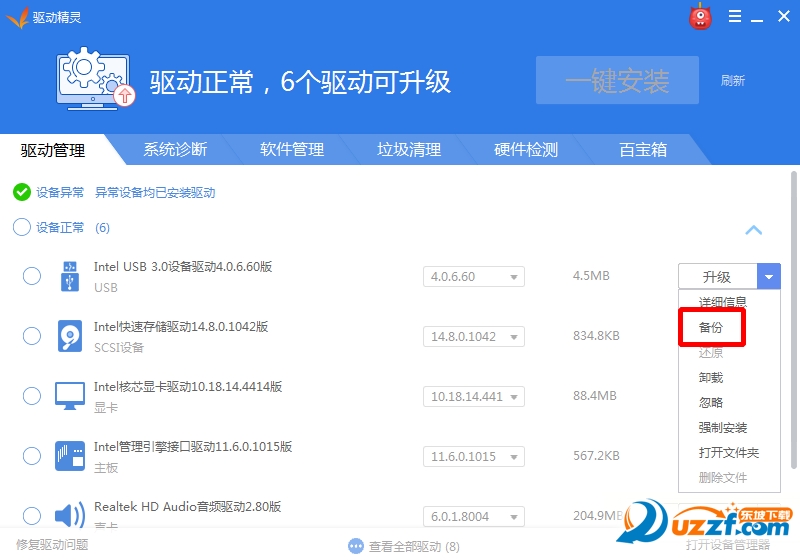Click the Intel快速存储驱动14.8.0.1042版 name
This screenshot has width=800, height=560.
(x=181, y=326)
